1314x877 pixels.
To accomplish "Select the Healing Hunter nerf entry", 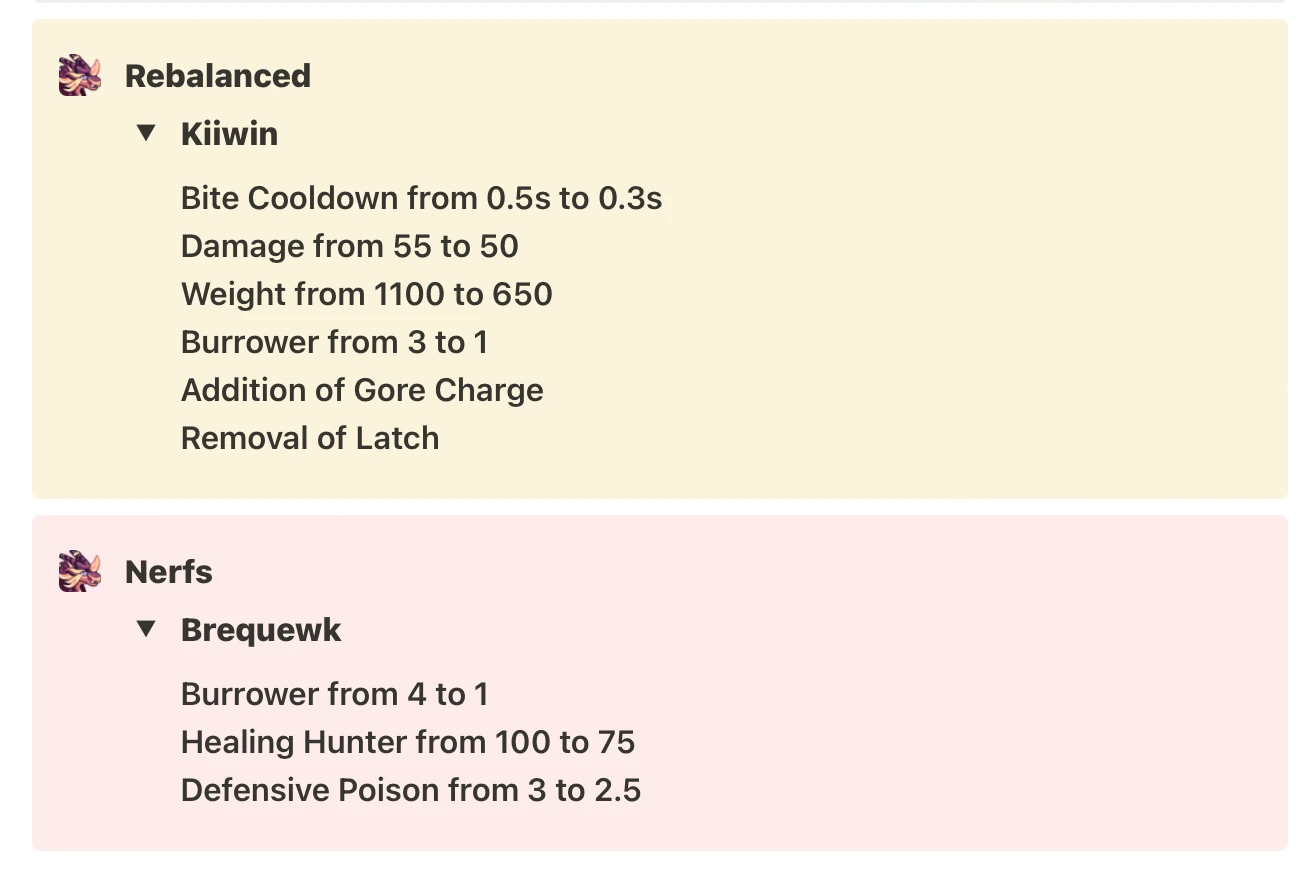I will (408, 742).
